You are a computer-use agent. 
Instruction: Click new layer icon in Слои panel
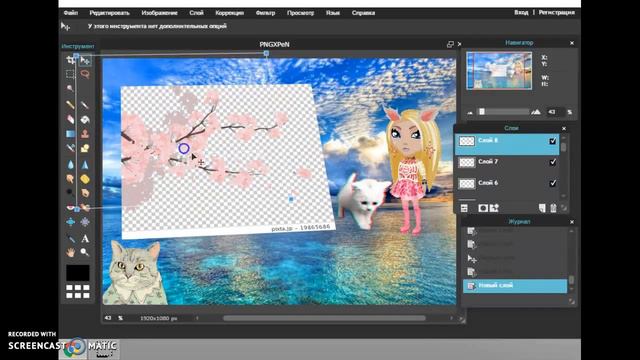click(x=542, y=208)
